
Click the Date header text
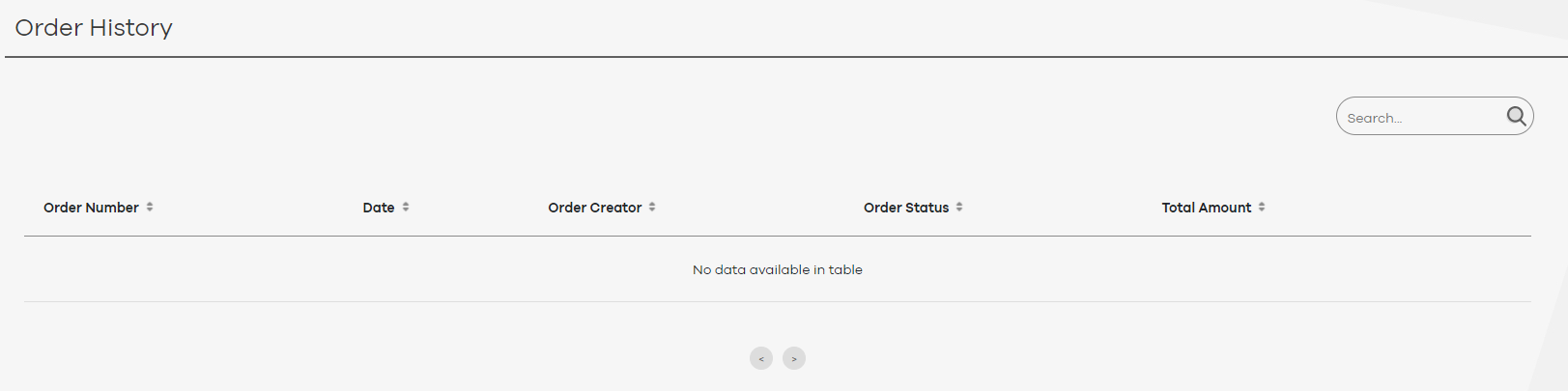[x=379, y=208]
